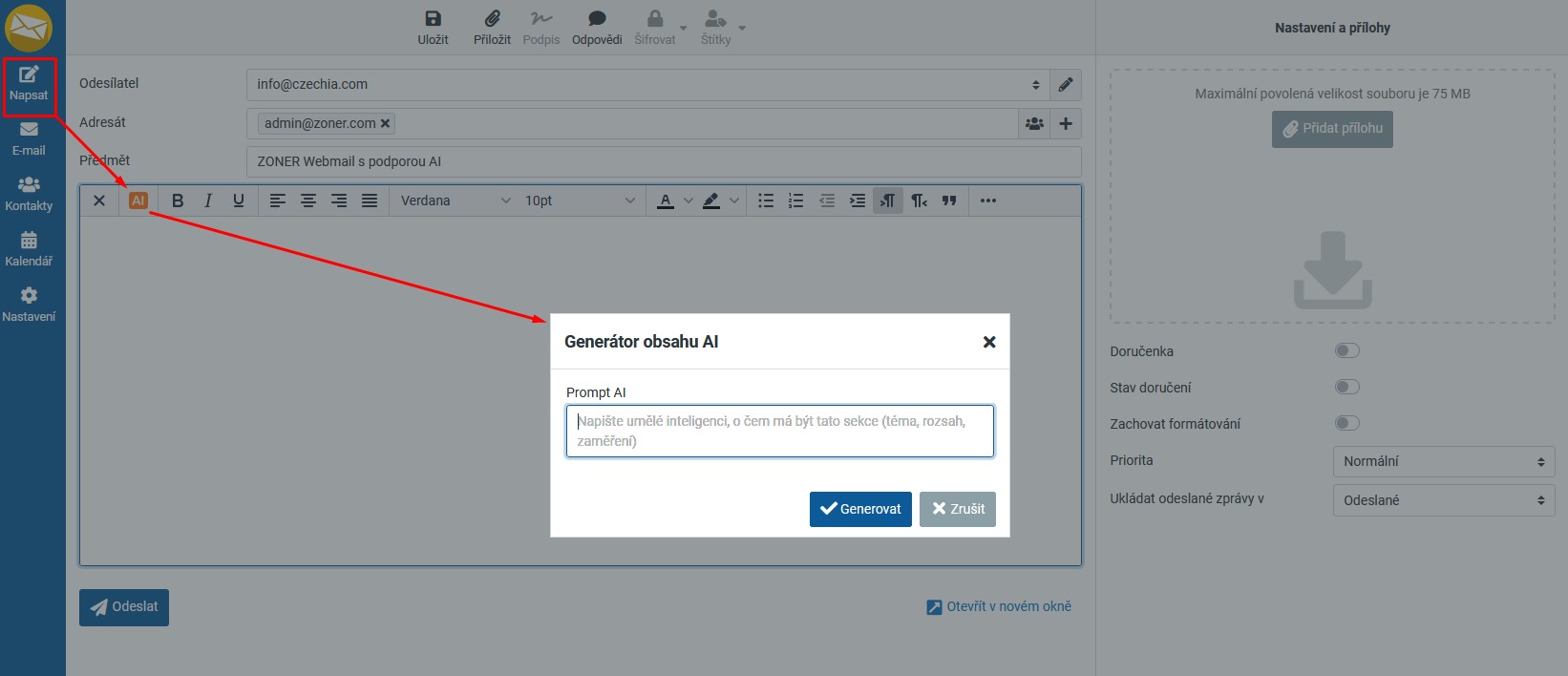The width and height of the screenshot is (1568, 676).
Task: Apply italic formatting in editor toolbar
Action: [207, 201]
